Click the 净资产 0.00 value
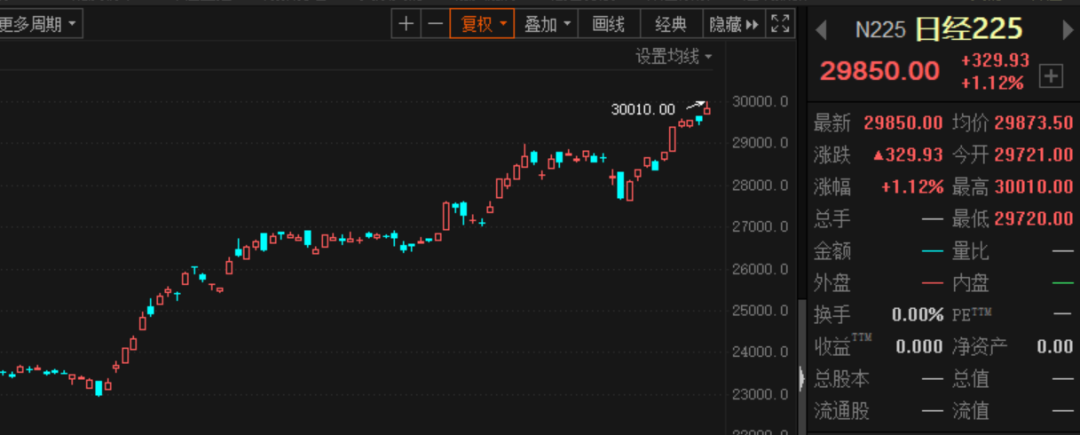The height and width of the screenshot is (435, 1080). (x=1055, y=347)
